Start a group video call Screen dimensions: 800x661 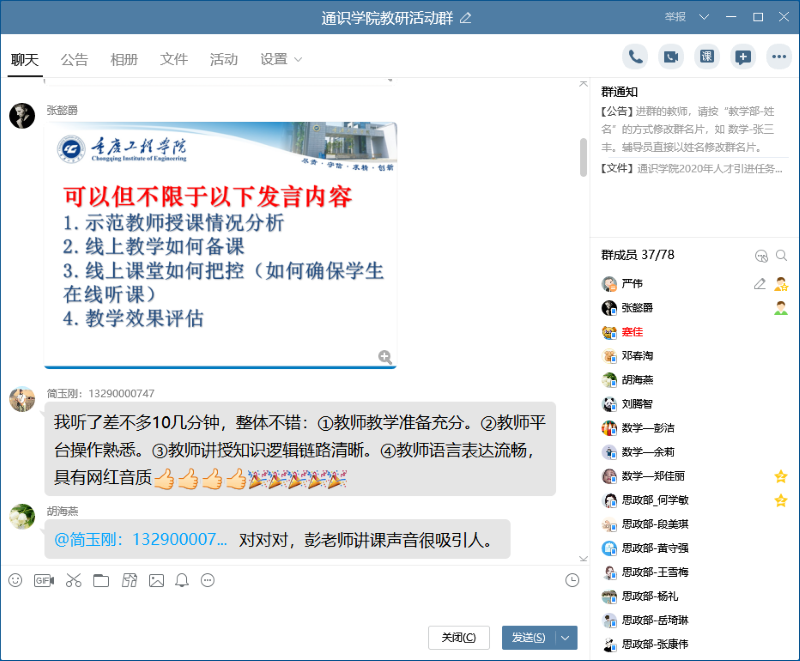pyautogui.click(x=670, y=57)
